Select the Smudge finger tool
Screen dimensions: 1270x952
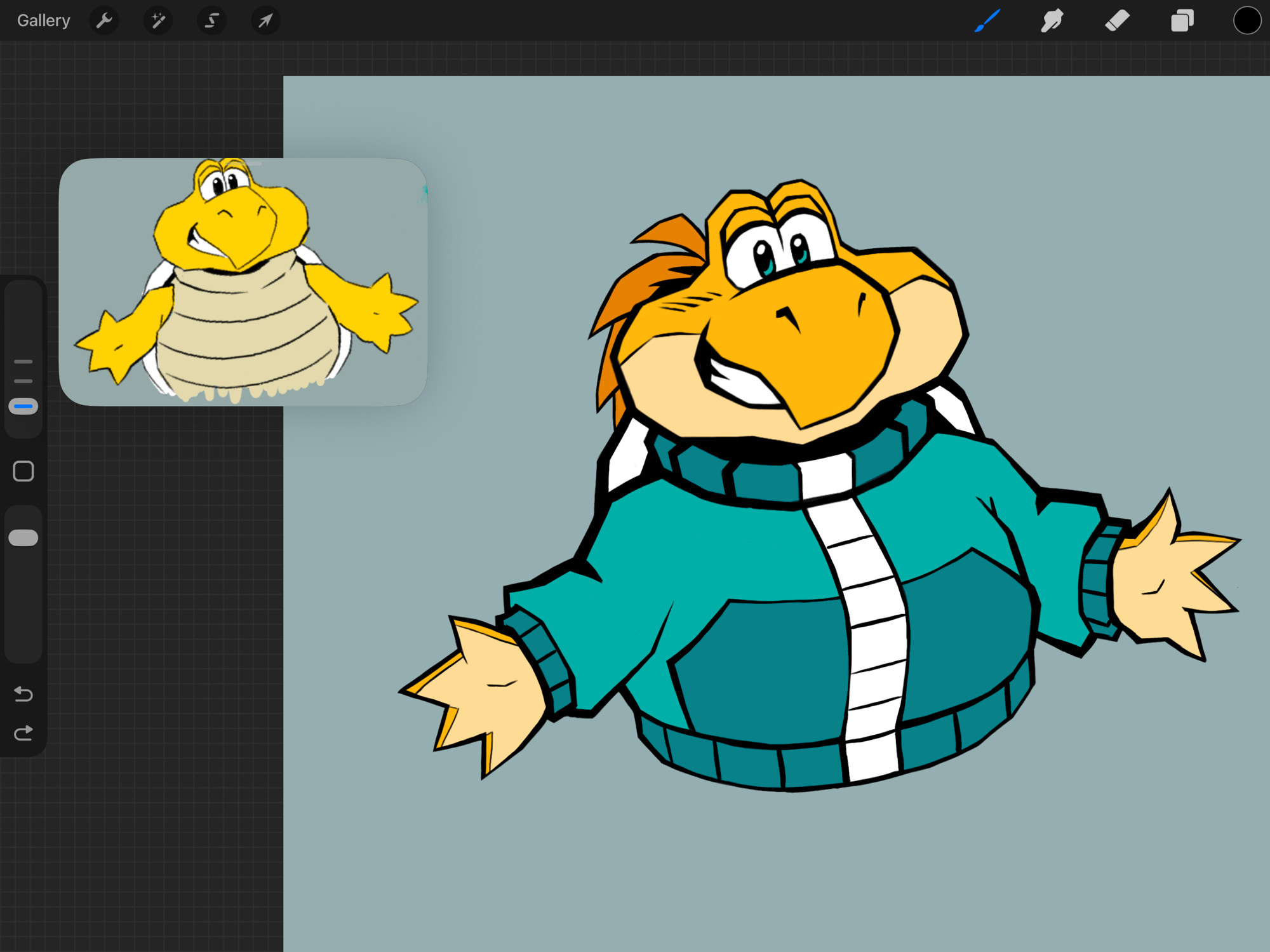1052,21
